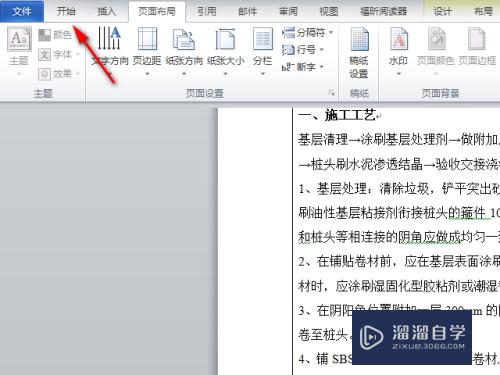Switch to the 审阅 tab
The image size is (500, 375).
288,11
